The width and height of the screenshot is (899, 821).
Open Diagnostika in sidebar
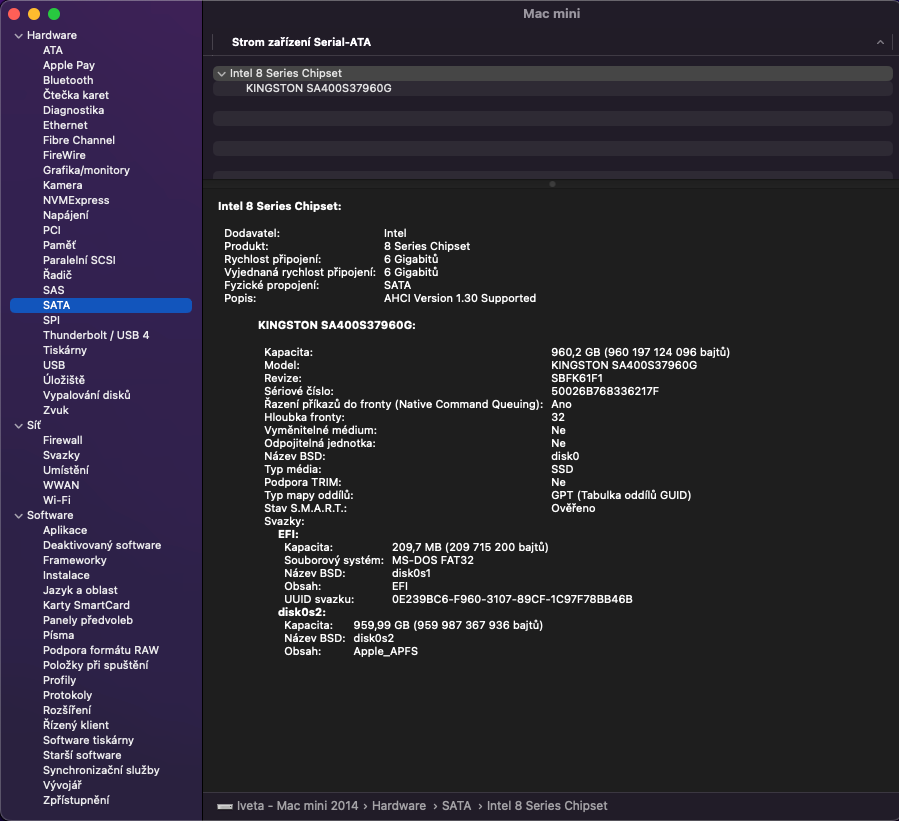[73, 110]
